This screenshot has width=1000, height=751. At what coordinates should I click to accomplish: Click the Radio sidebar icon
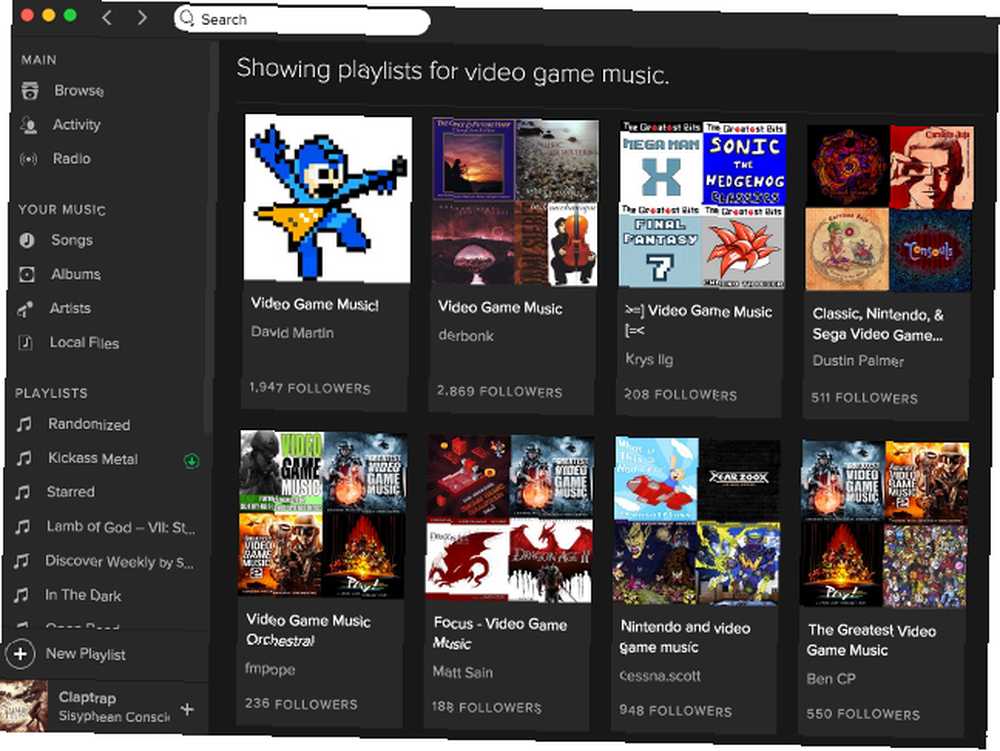coord(28,159)
